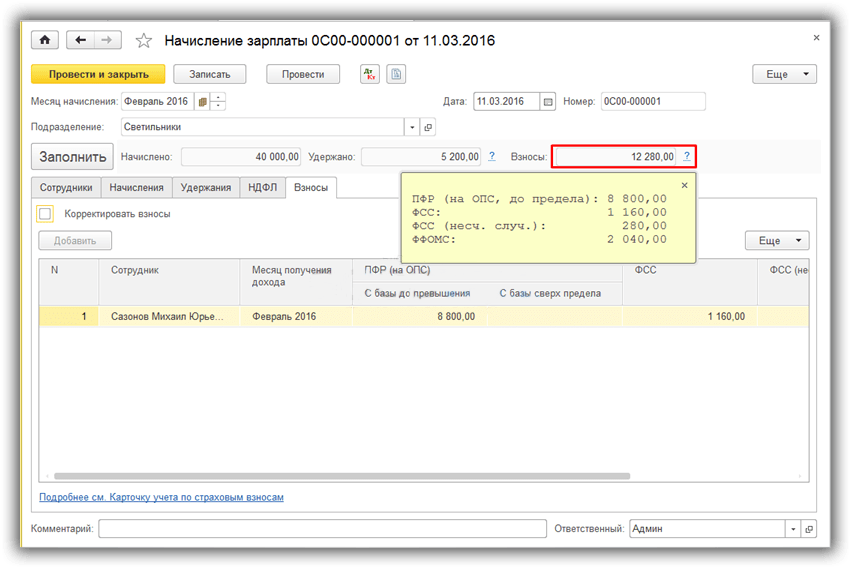Close the yellow contributions tooltip
Screen dimensions: 851x568
(684, 185)
